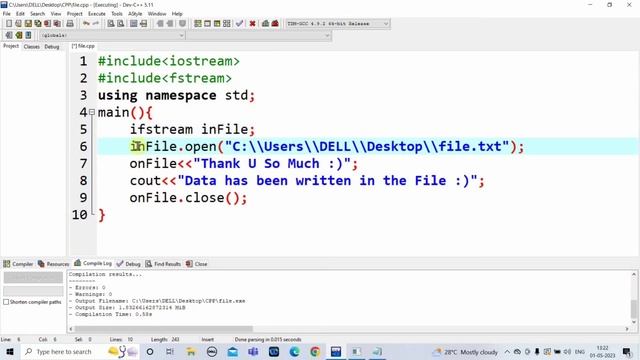640x360 pixels.
Task: Click the Open file toolbar icon
Action: pyautogui.click(x=18, y=24)
